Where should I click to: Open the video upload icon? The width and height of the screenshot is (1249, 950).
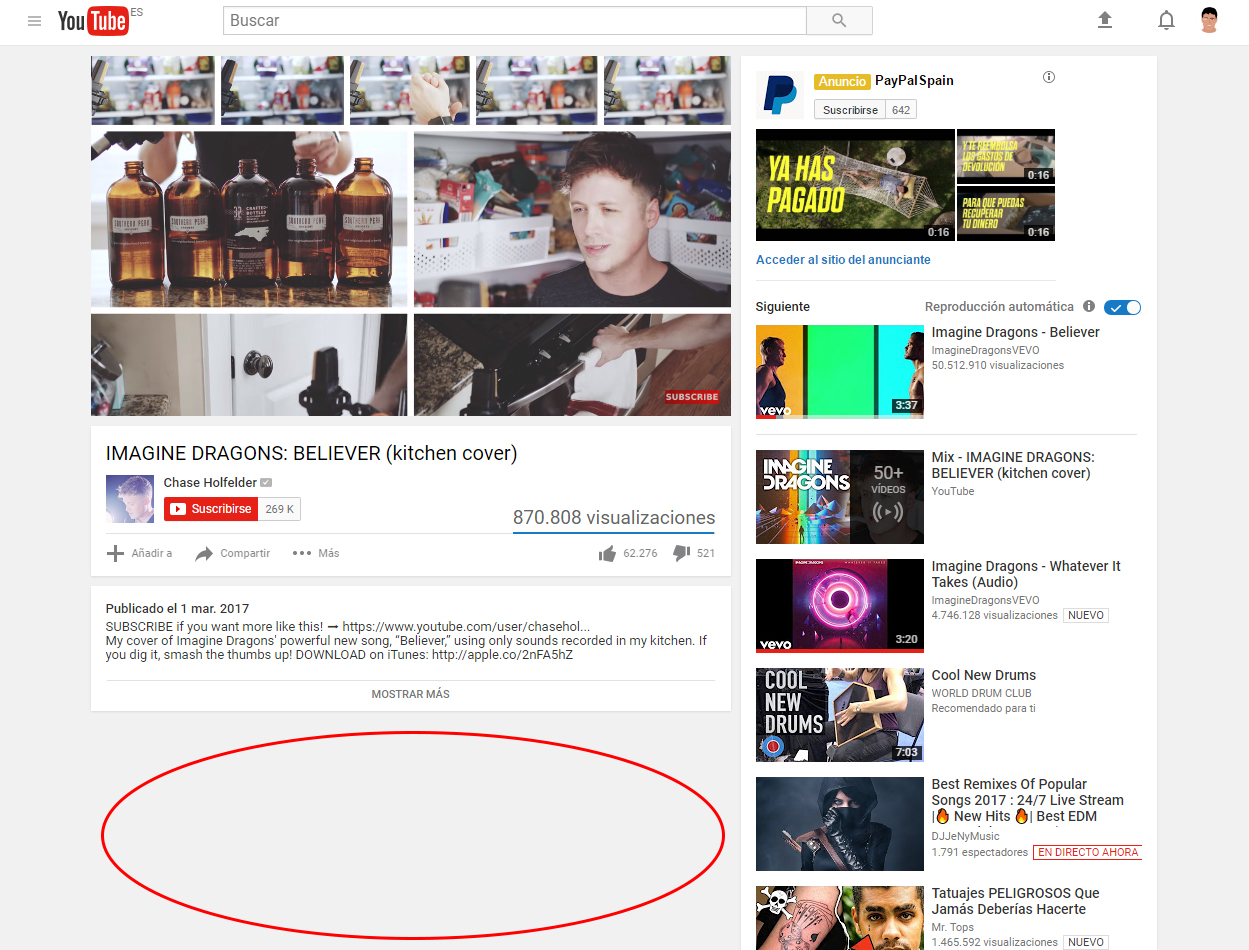tap(1105, 20)
